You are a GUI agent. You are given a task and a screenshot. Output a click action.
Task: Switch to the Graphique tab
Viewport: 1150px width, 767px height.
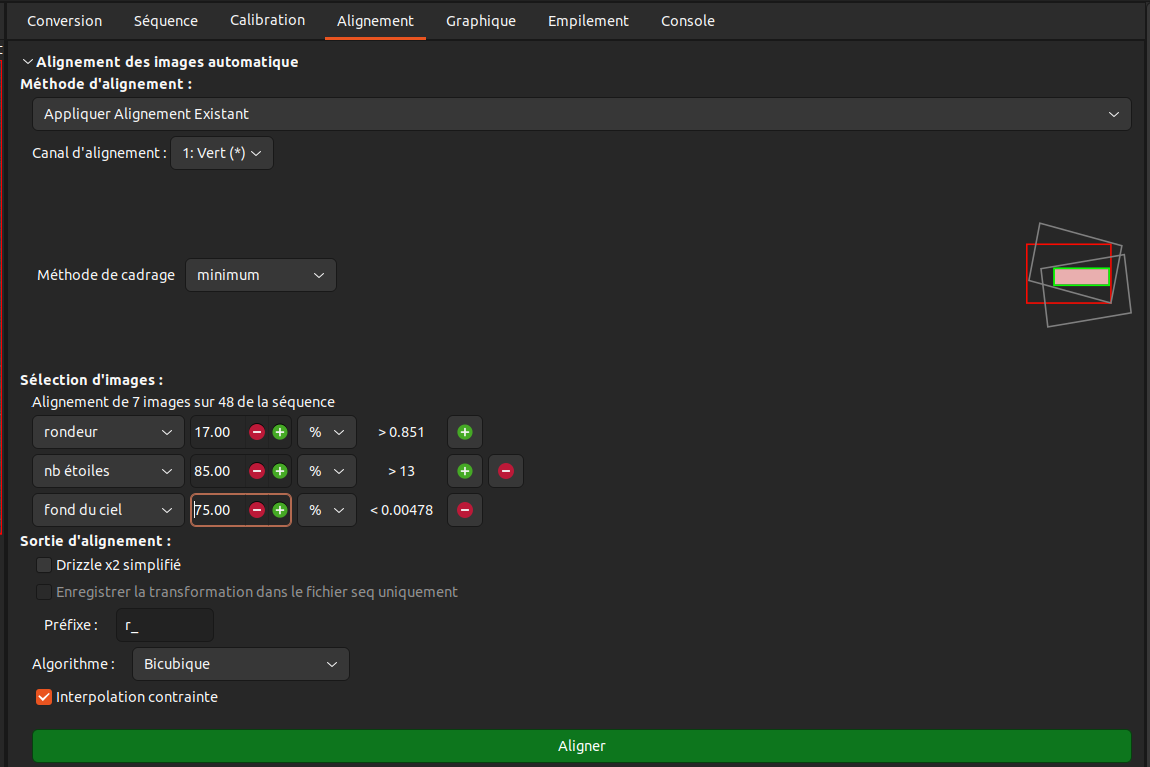click(481, 21)
